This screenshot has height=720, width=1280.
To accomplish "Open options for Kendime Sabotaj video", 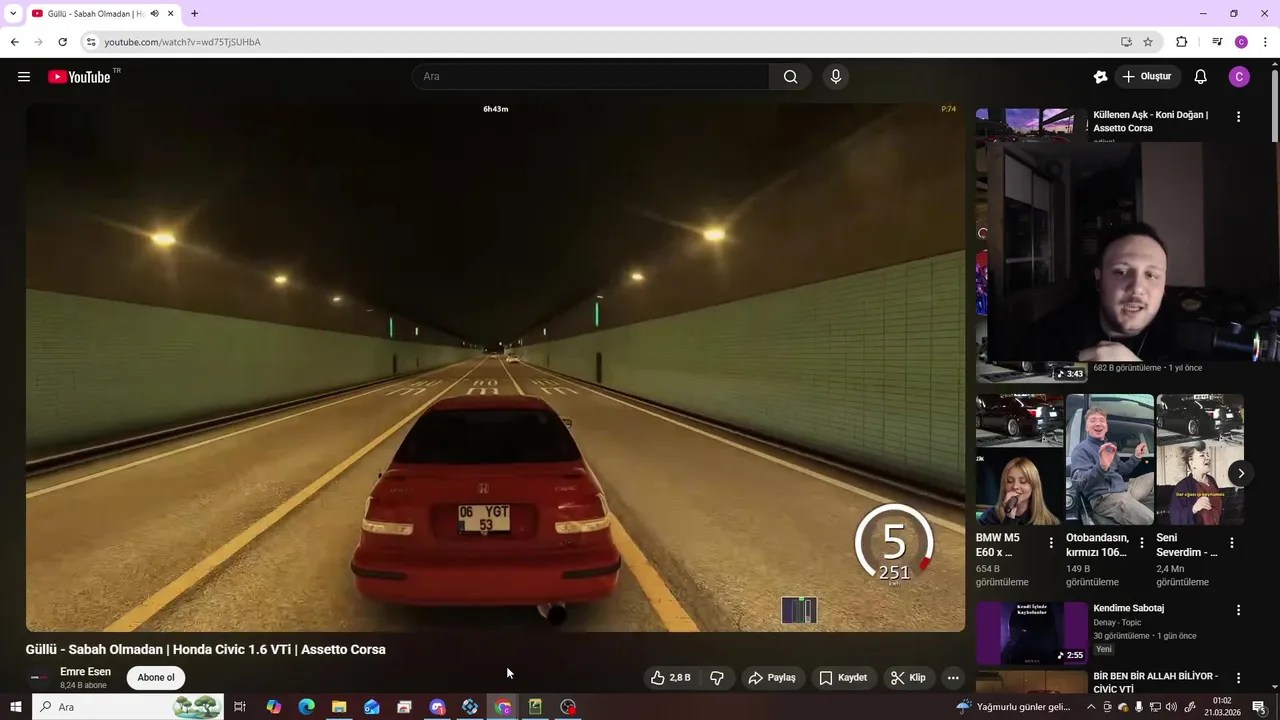I will pyautogui.click(x=1238, y=610).
